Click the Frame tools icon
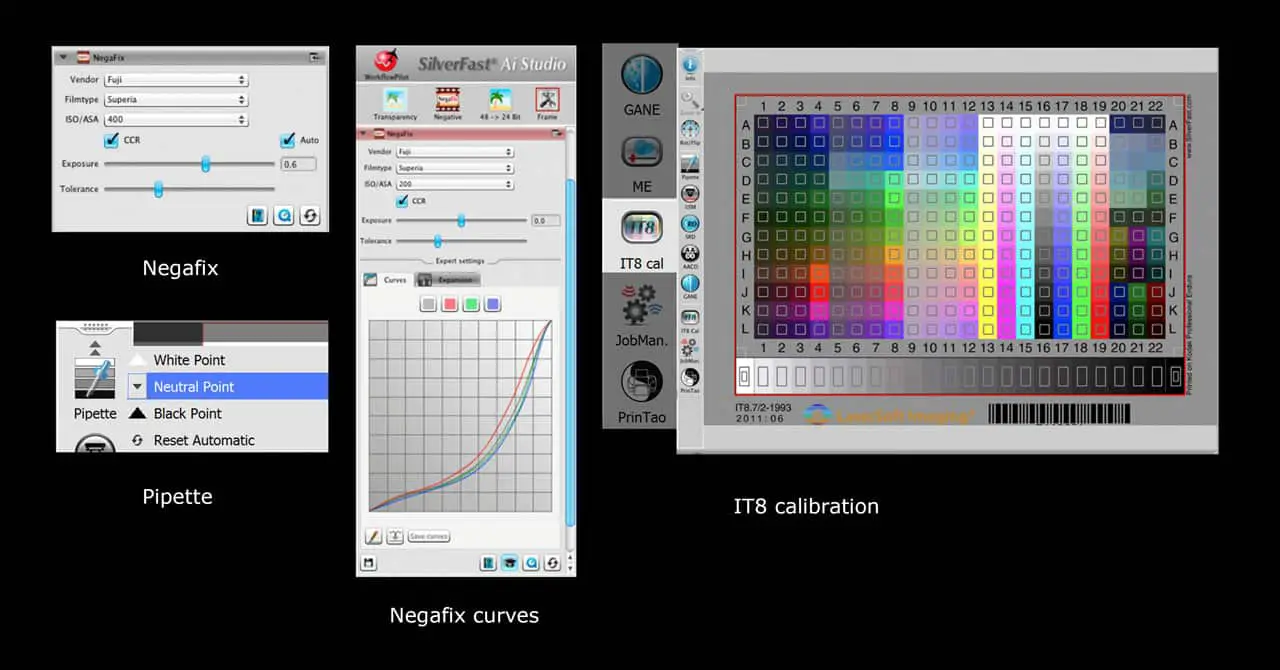This screenshot has height=670, width=1280. click(547, 100)
